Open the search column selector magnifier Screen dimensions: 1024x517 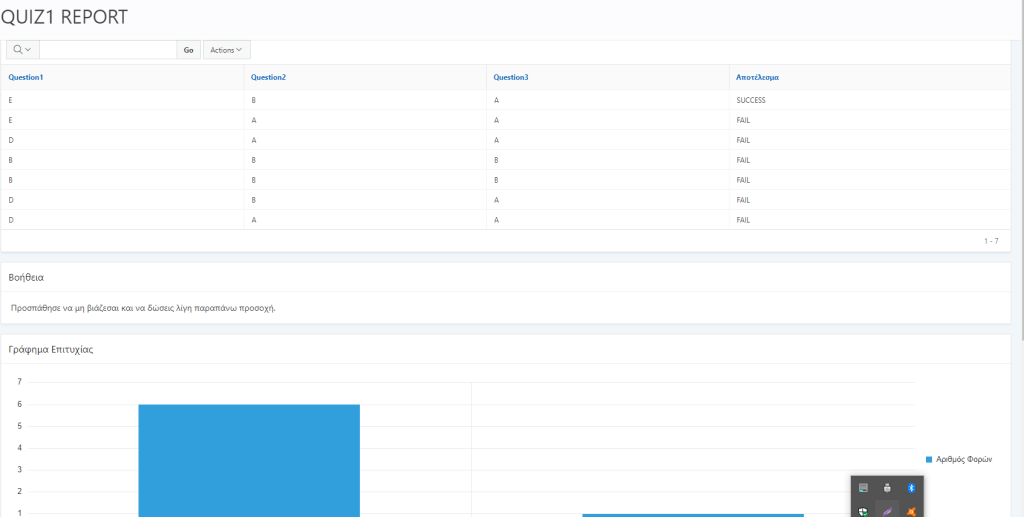(x=22, y=49)
